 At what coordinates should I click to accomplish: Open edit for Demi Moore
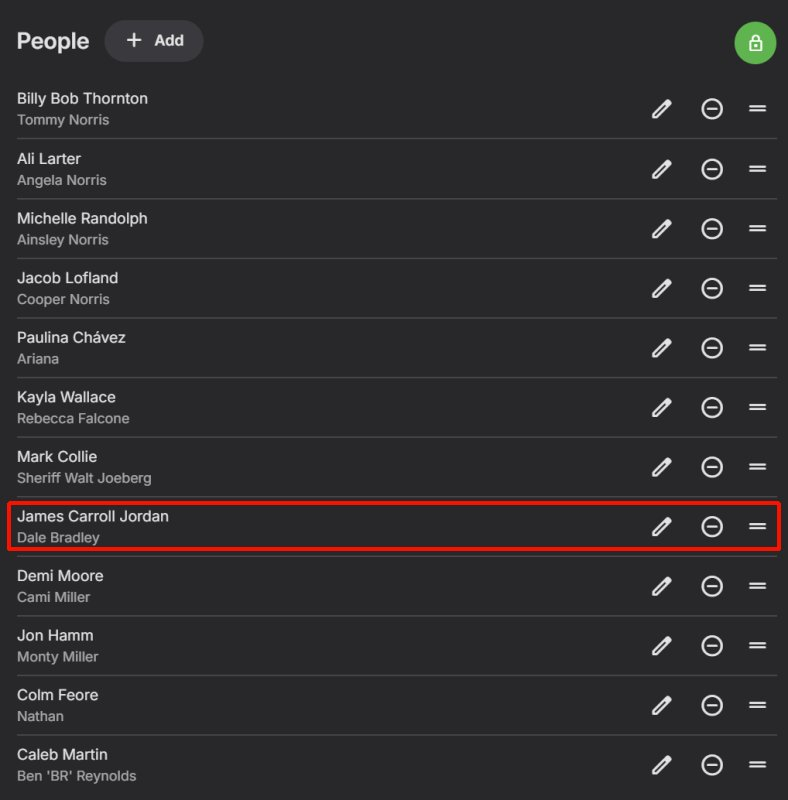[x=661, y=586]
